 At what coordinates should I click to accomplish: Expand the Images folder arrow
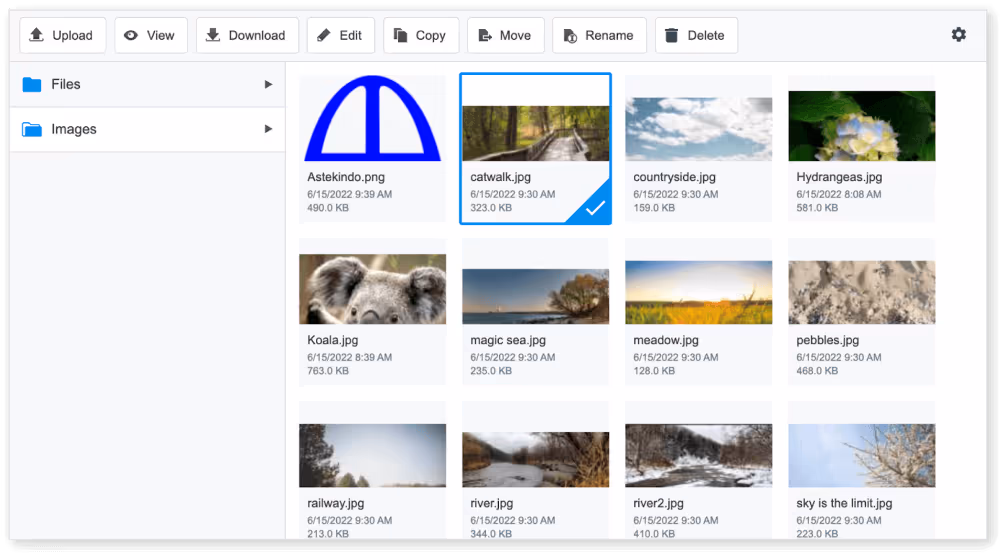pos(268,129)
